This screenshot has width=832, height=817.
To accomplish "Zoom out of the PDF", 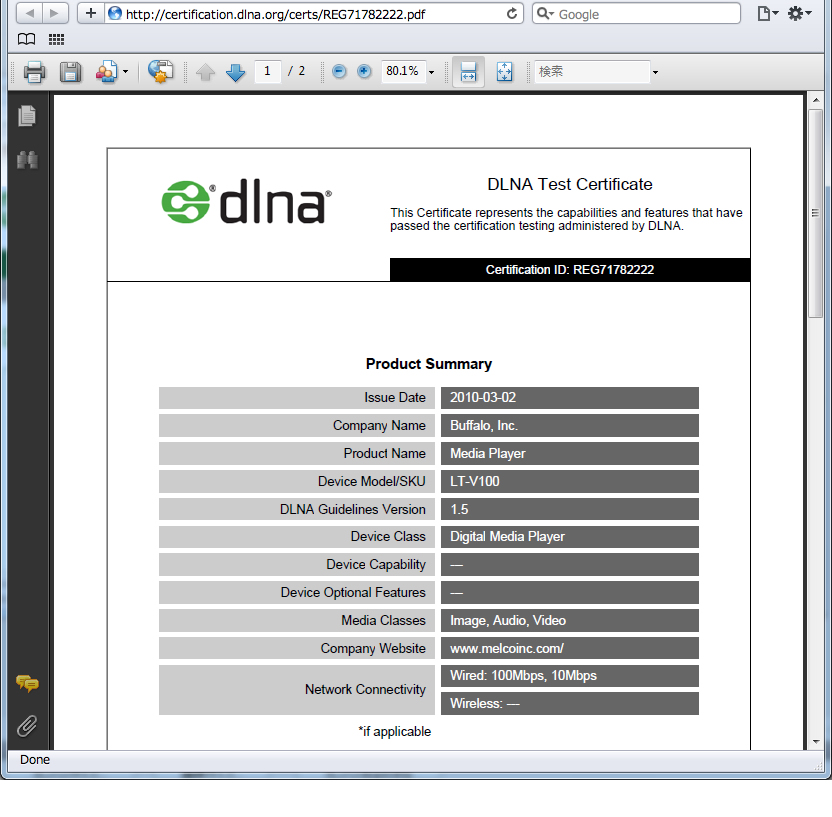I will 339,71.
